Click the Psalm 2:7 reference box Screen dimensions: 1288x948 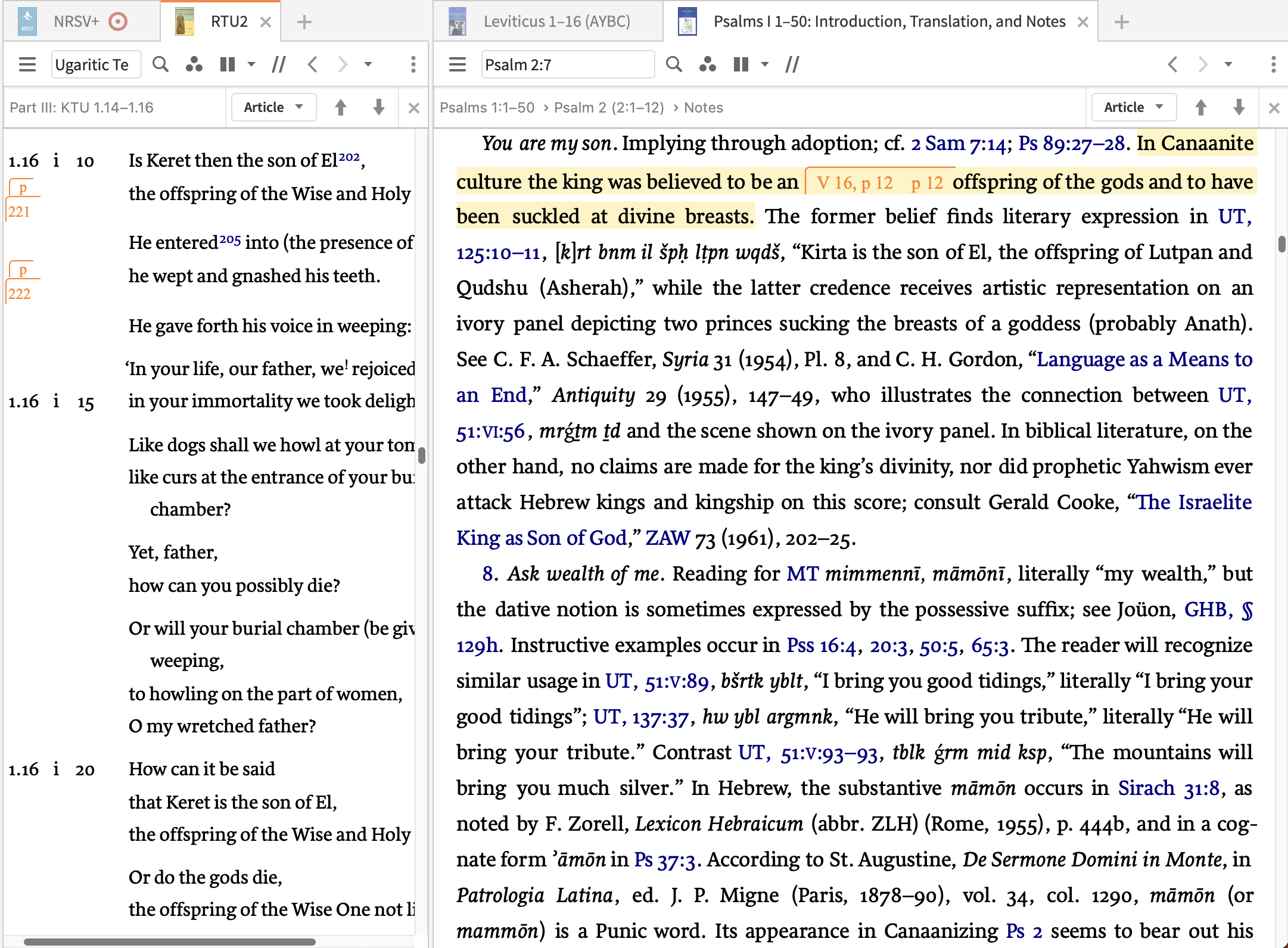pyautogui.click(x=568, y=64)
